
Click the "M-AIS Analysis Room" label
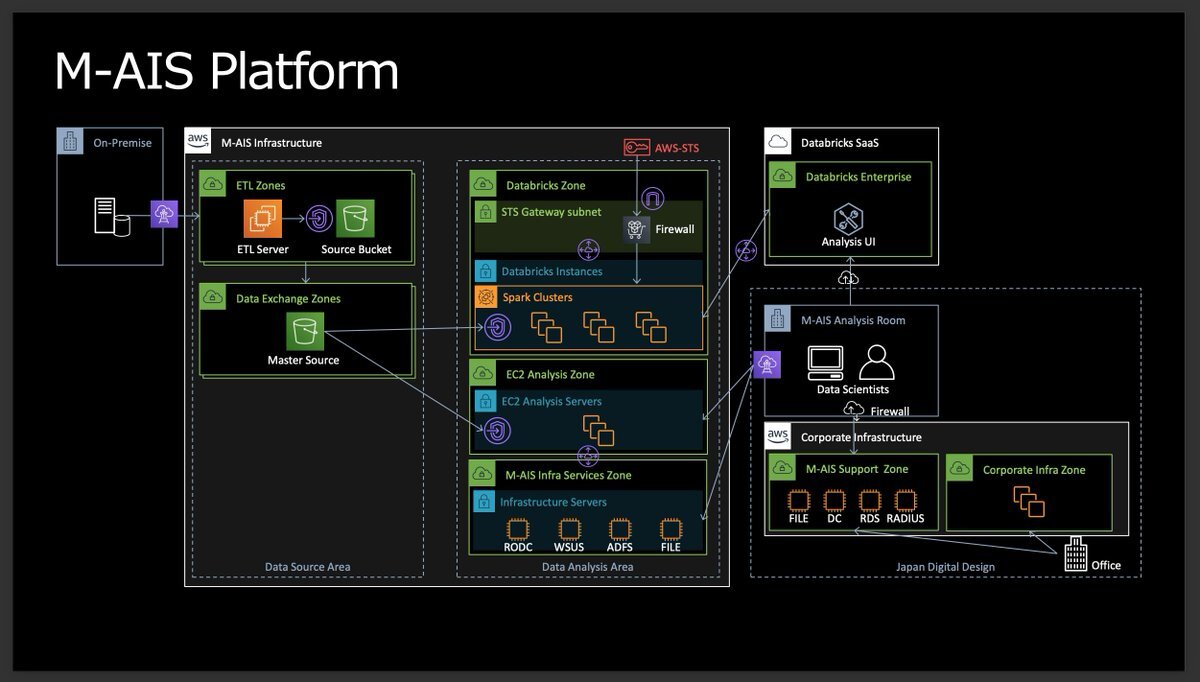pos(853,321)
